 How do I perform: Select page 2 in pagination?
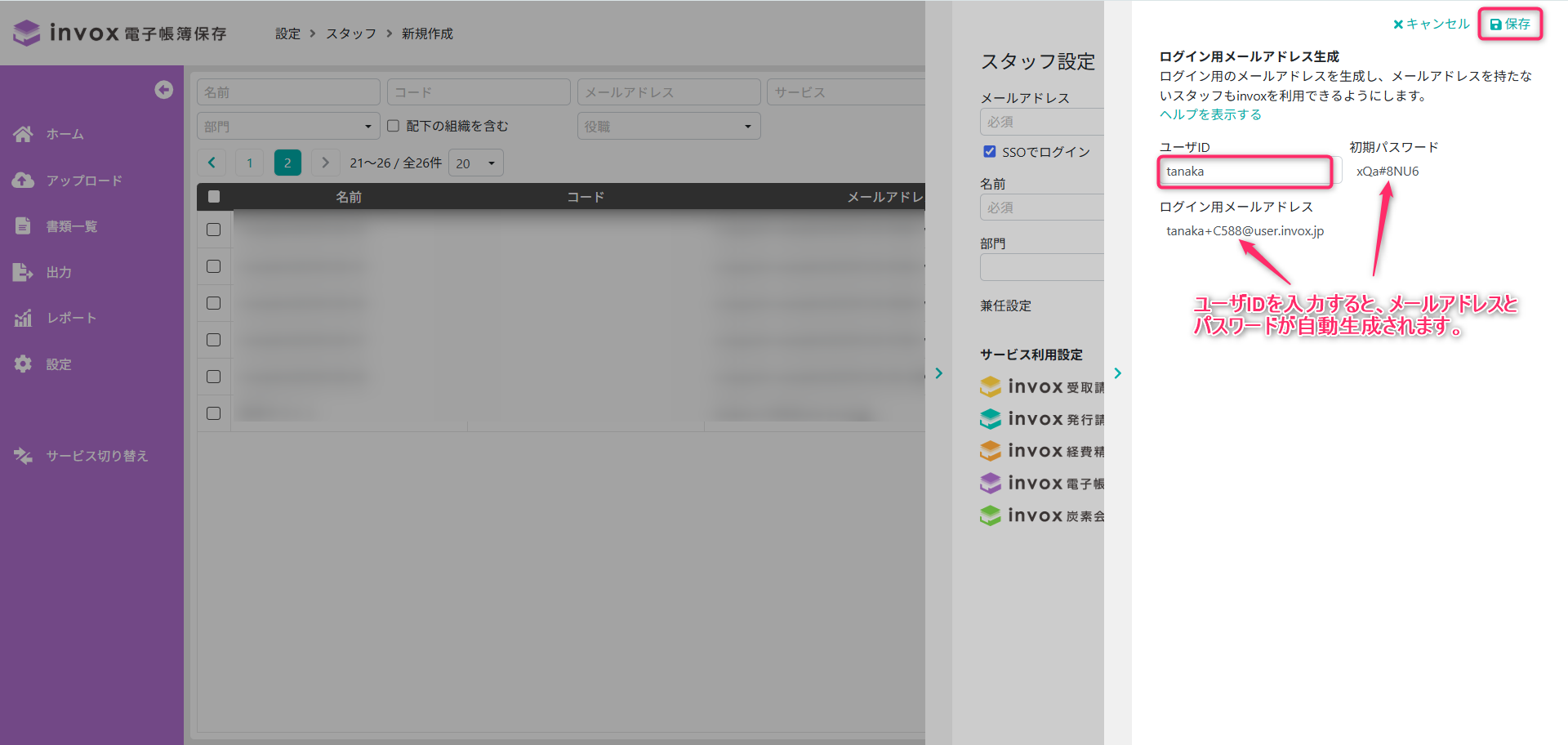(287, 163)
